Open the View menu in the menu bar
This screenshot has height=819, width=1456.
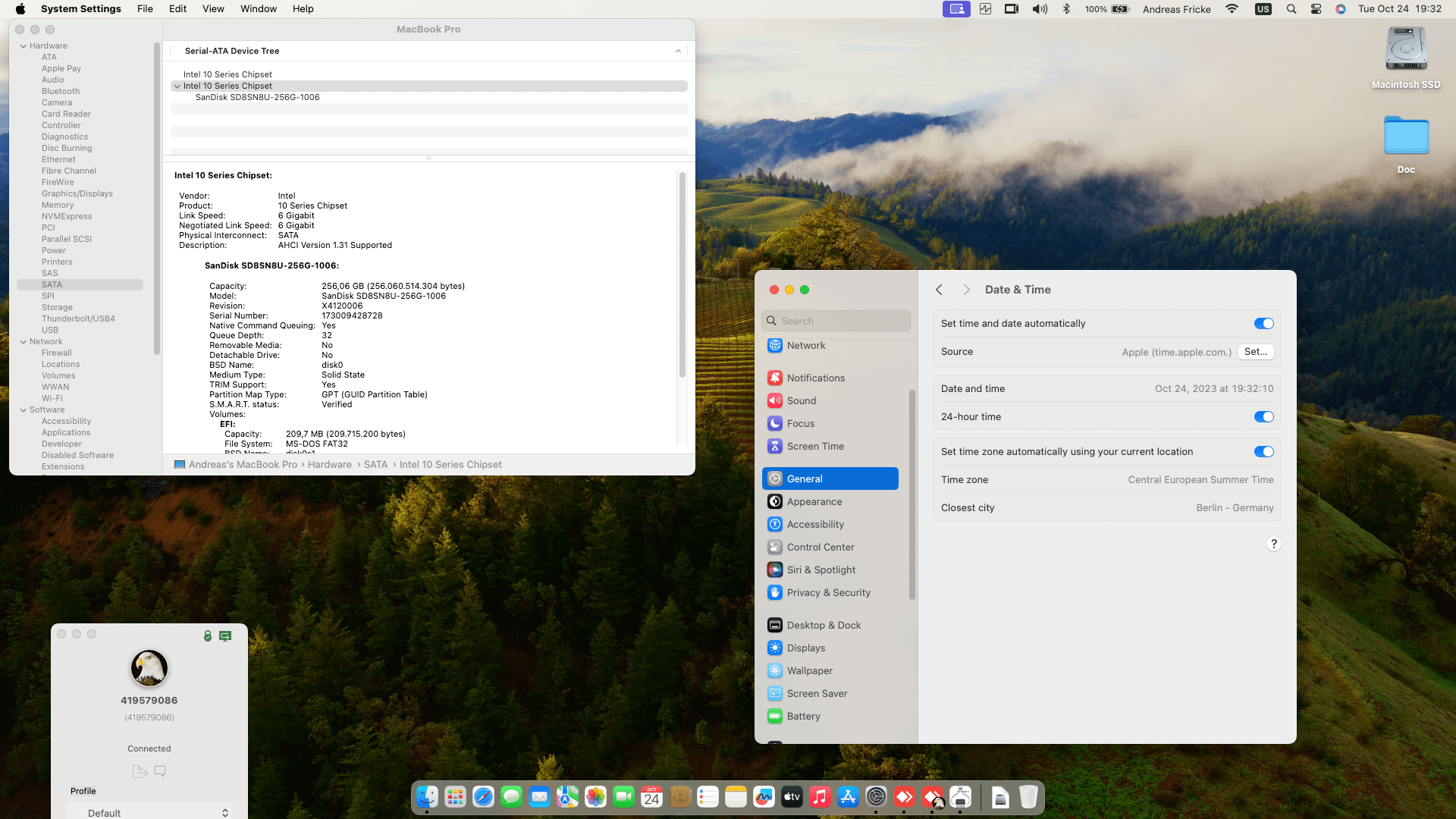coord(213,9)
